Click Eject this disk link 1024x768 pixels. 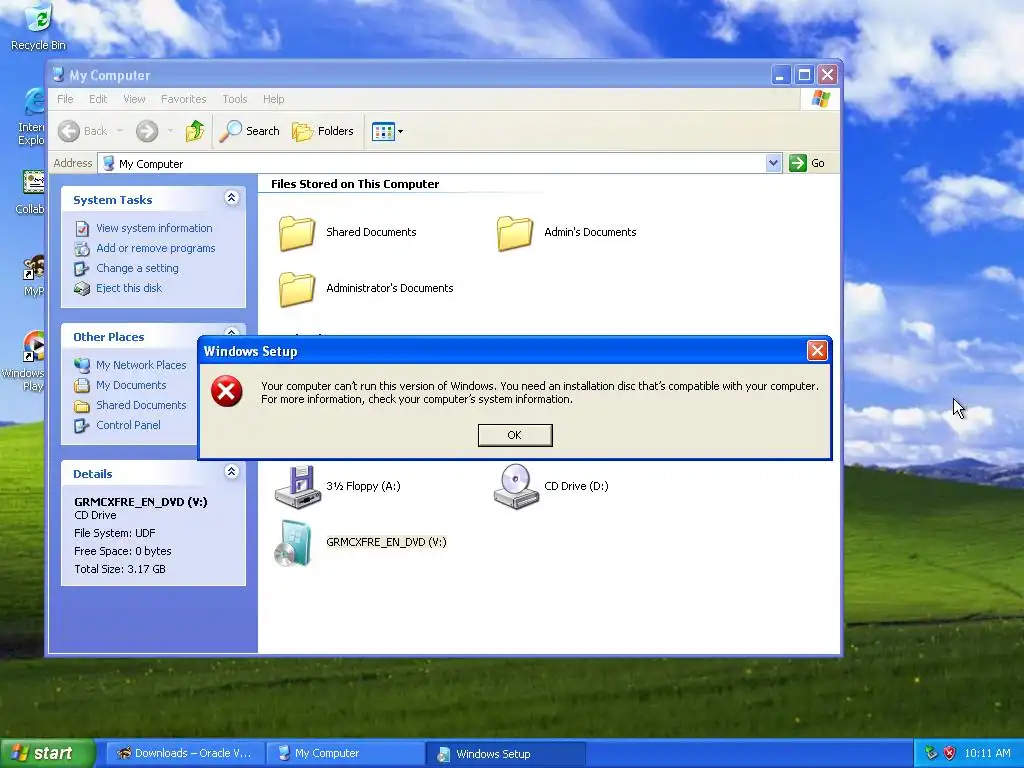pos(129,288)
